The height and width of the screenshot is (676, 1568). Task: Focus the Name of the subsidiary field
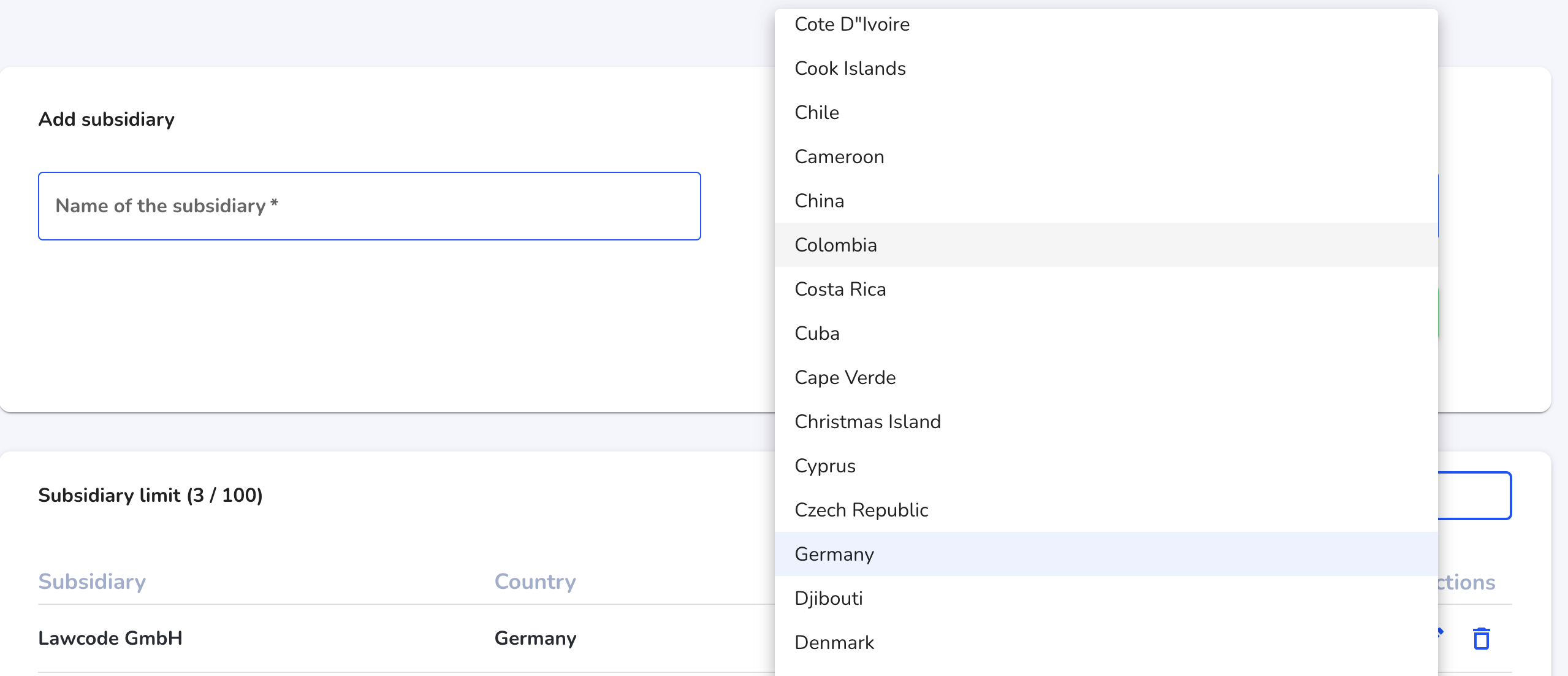[x=369, y=206]
